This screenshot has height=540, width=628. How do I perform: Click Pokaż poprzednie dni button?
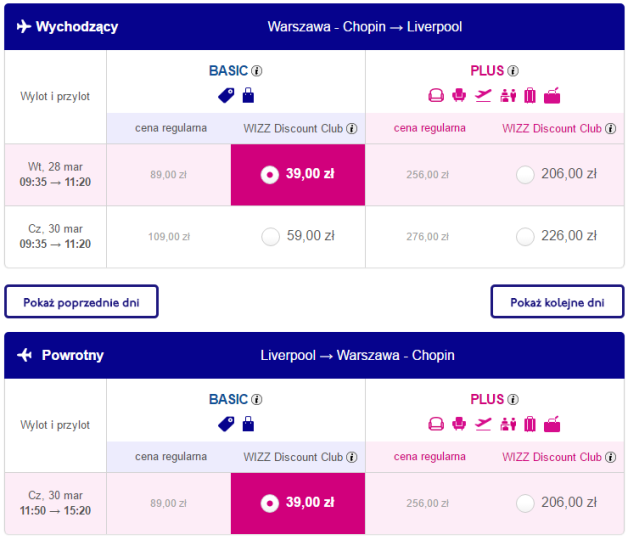(81, 302)
